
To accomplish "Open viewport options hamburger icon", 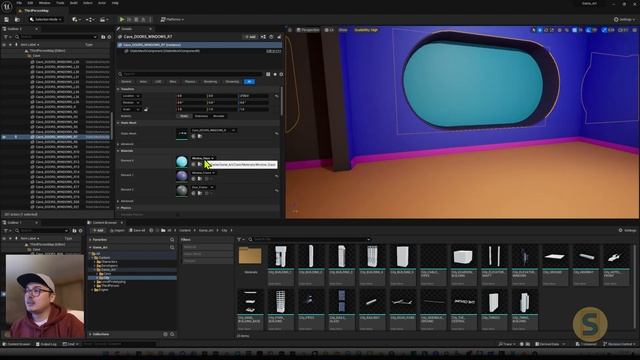I will [x=290, y=30].
